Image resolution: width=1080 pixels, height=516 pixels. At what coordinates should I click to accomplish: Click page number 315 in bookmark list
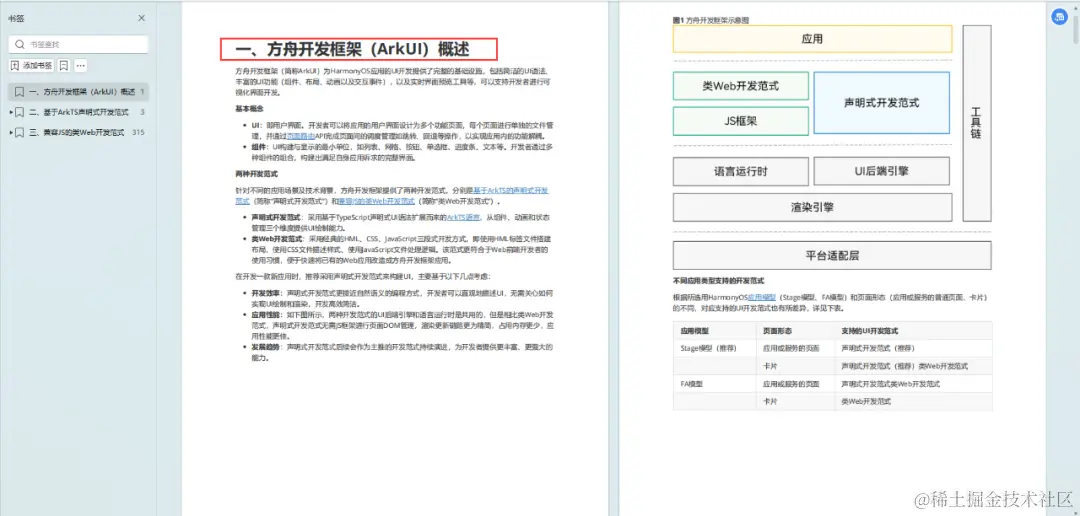[x=138, y=132]
